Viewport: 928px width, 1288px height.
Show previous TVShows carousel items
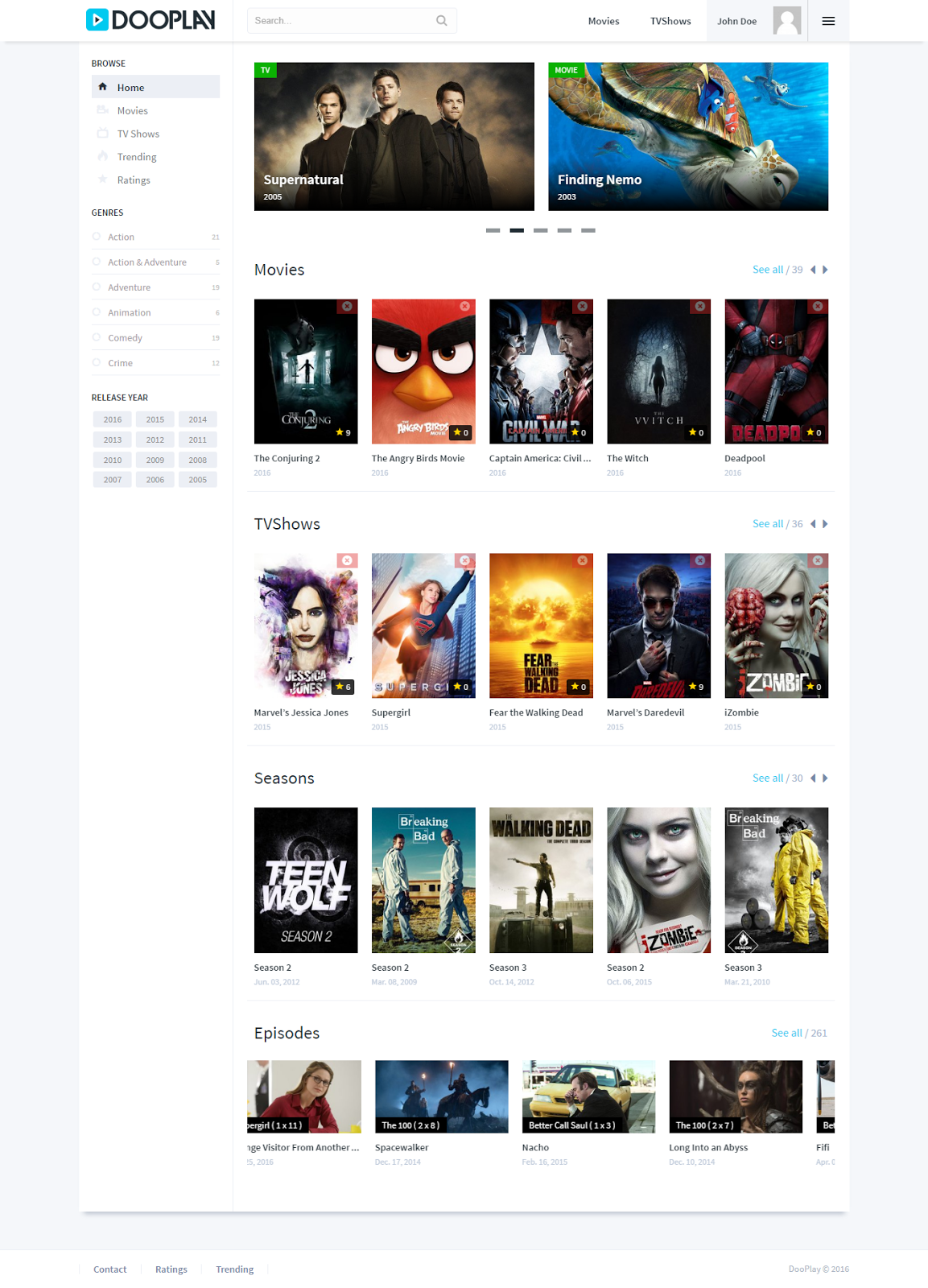(813, 524)
